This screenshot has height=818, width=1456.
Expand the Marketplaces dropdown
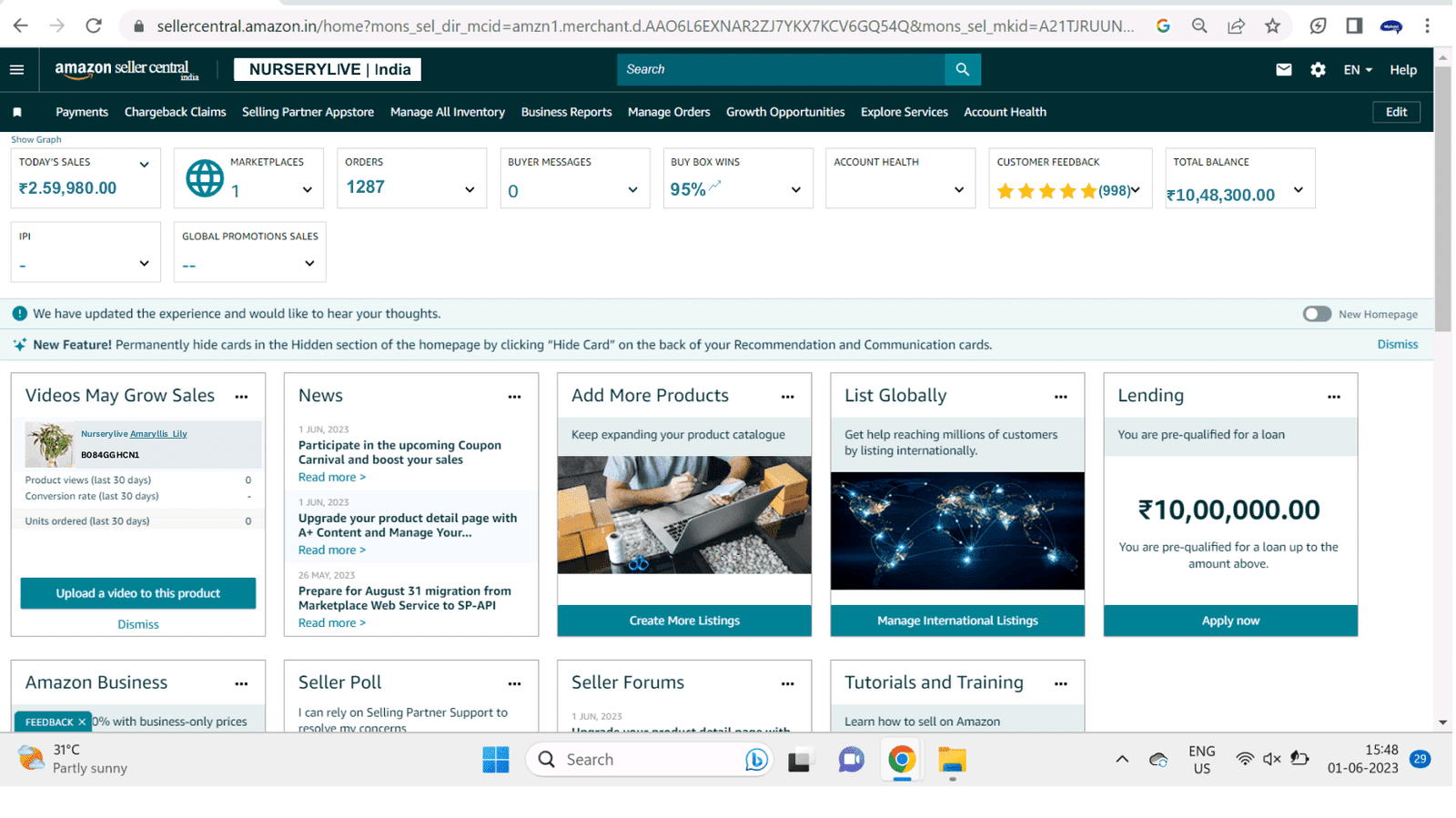coord(308,190)
